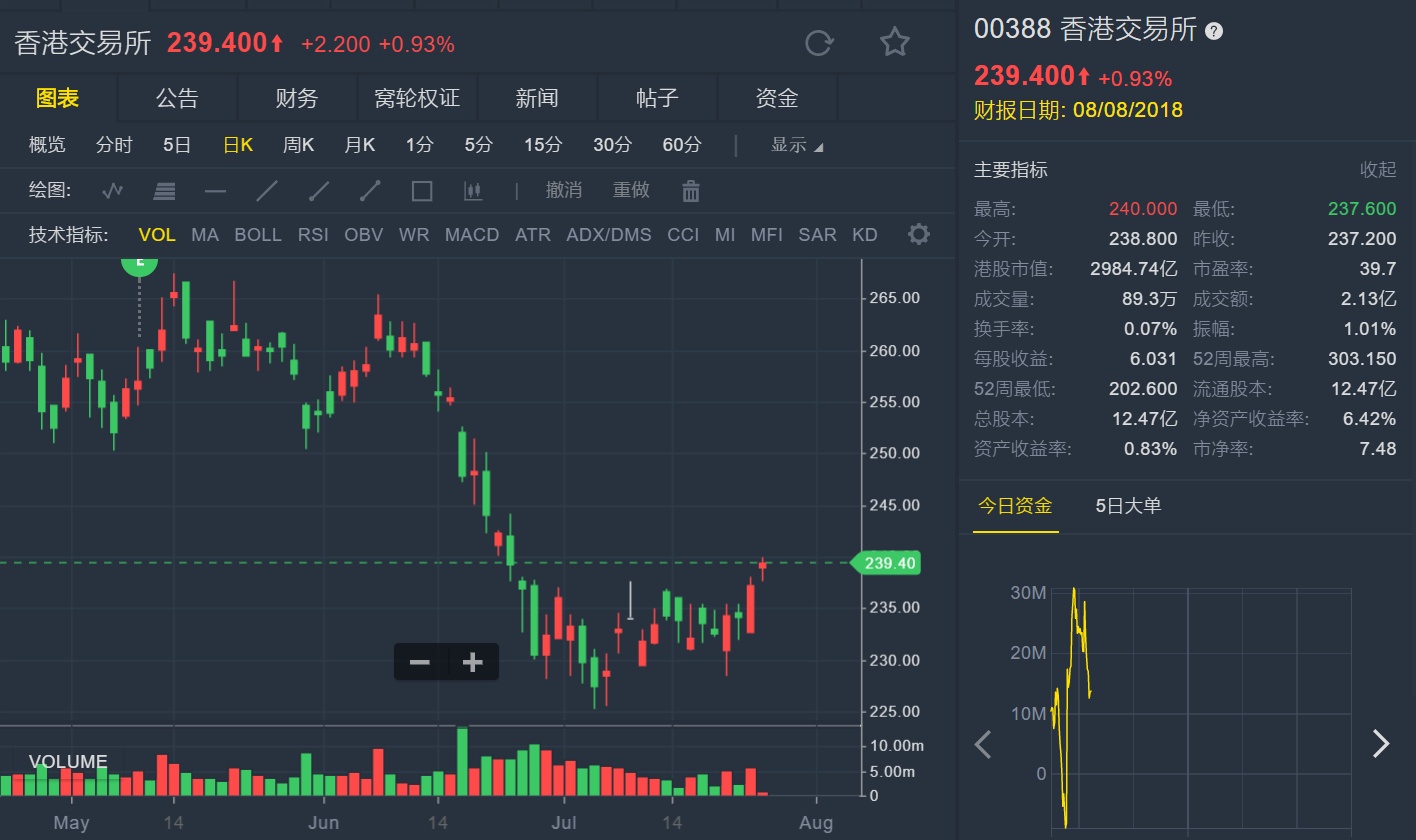Turn off the VOL indicator

click(x=157, y=235)
